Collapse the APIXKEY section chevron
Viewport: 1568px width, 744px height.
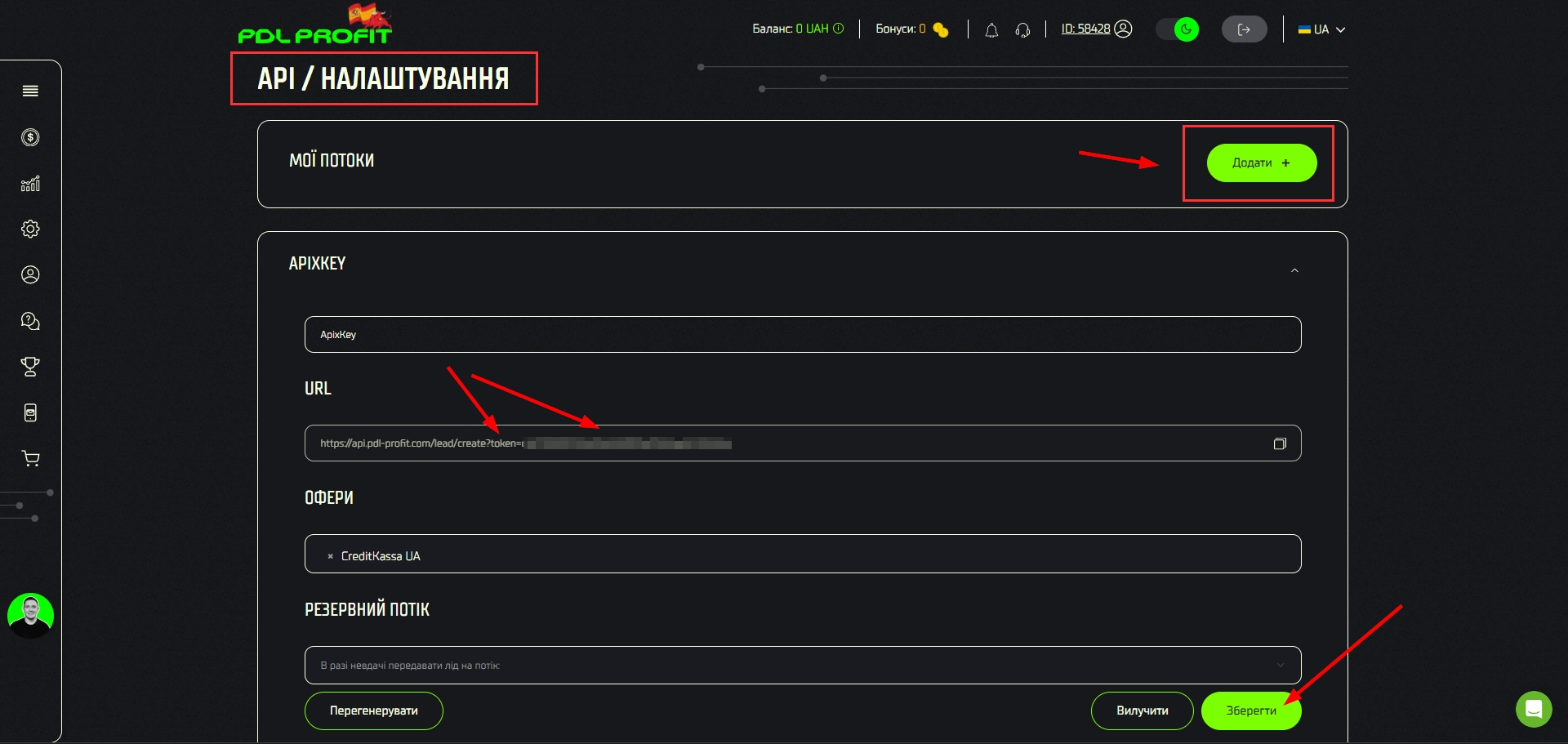pos(1294,270)
